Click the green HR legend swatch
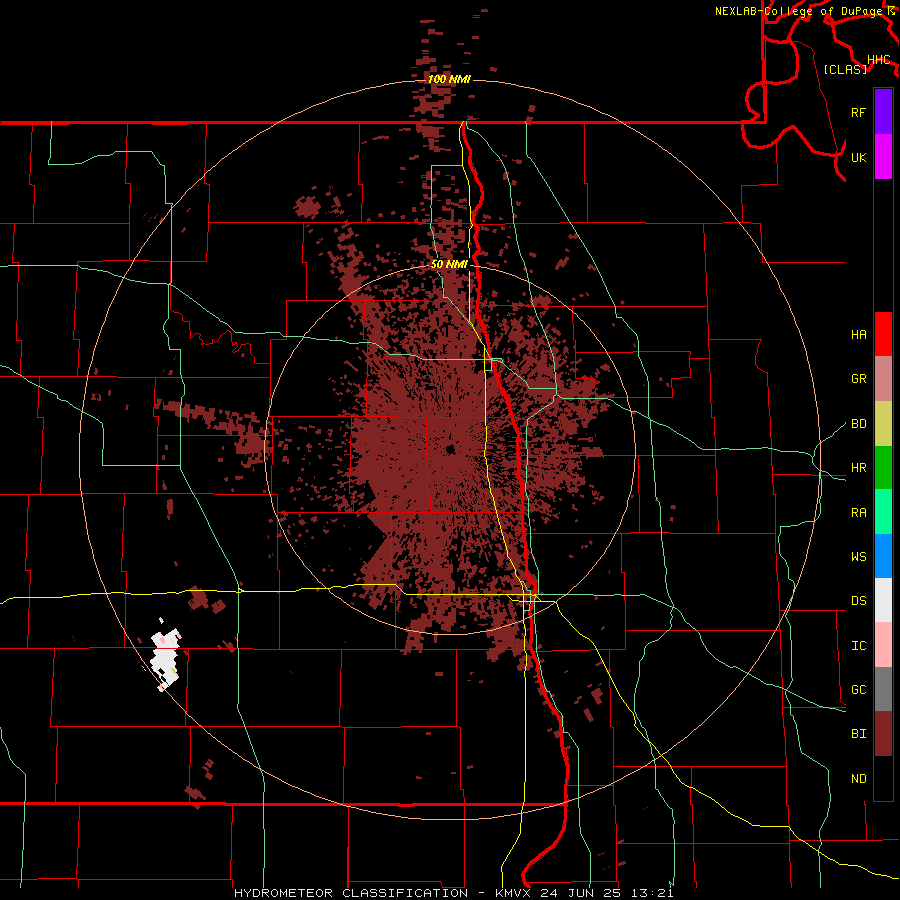The height and width of the screenshot is (900, 900). coord(883,468)
